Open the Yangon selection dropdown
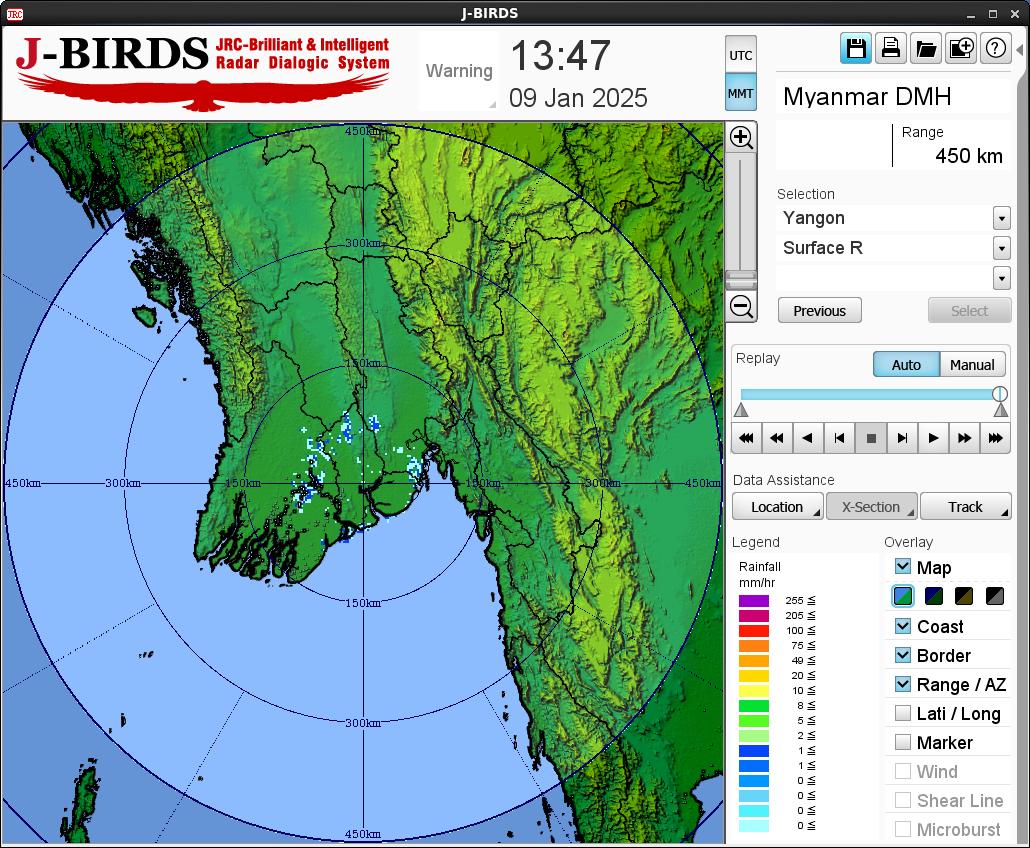This screenshot has width=1030, height=848. click(x=1001, y=218)
